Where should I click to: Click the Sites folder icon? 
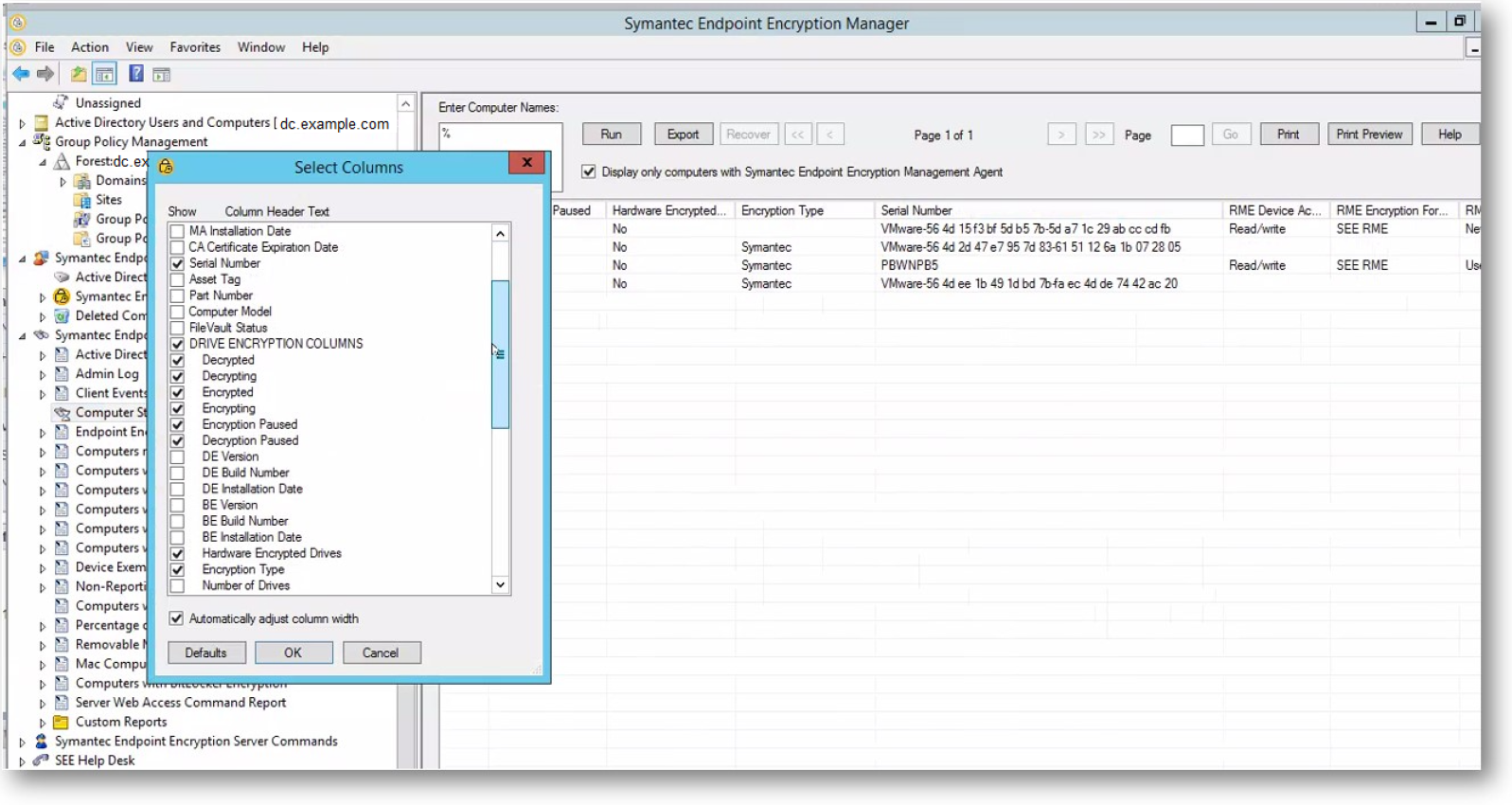pos(82,200)
